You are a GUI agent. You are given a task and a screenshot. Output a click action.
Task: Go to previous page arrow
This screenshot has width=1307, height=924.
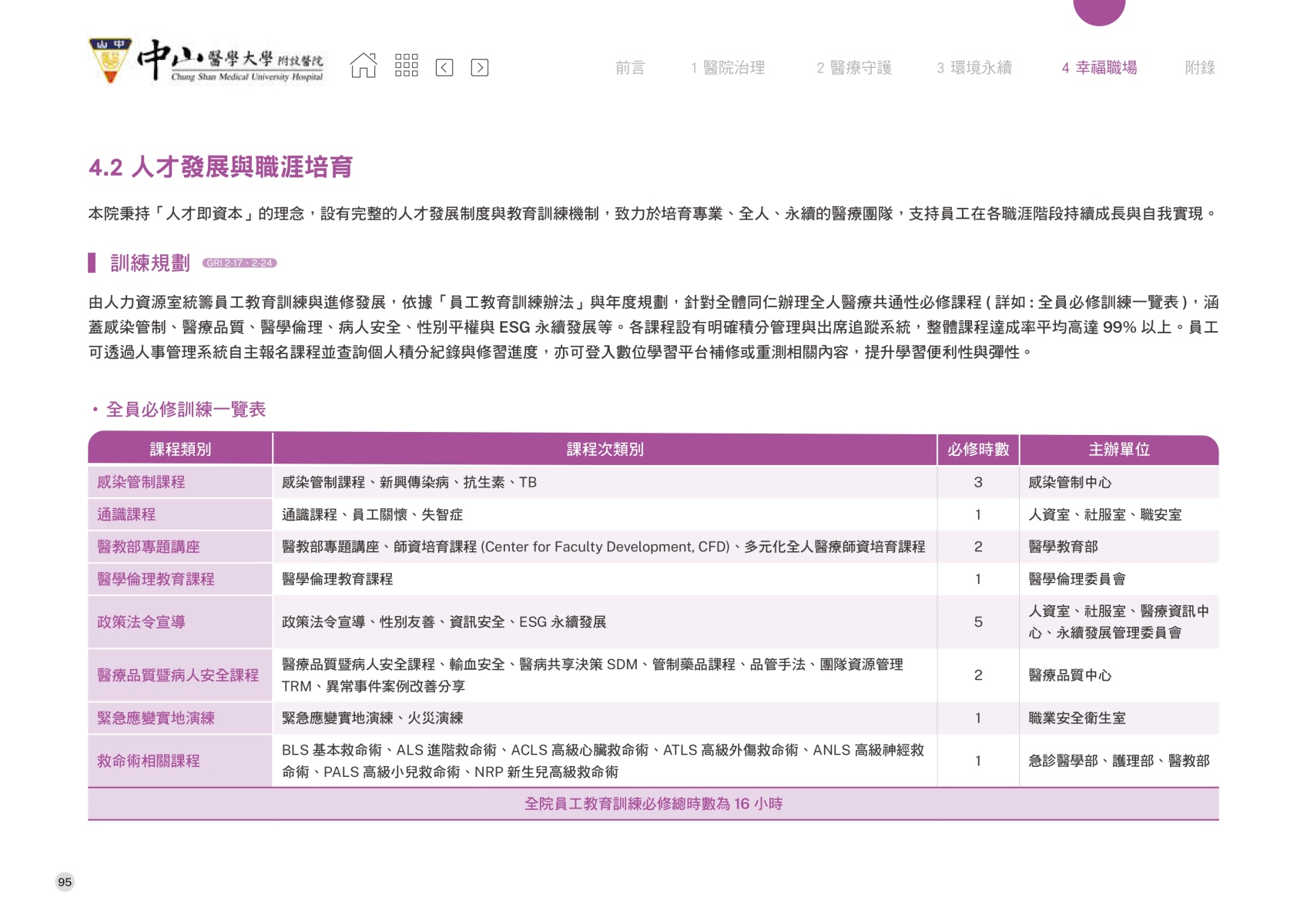click(x=444, y=68)
